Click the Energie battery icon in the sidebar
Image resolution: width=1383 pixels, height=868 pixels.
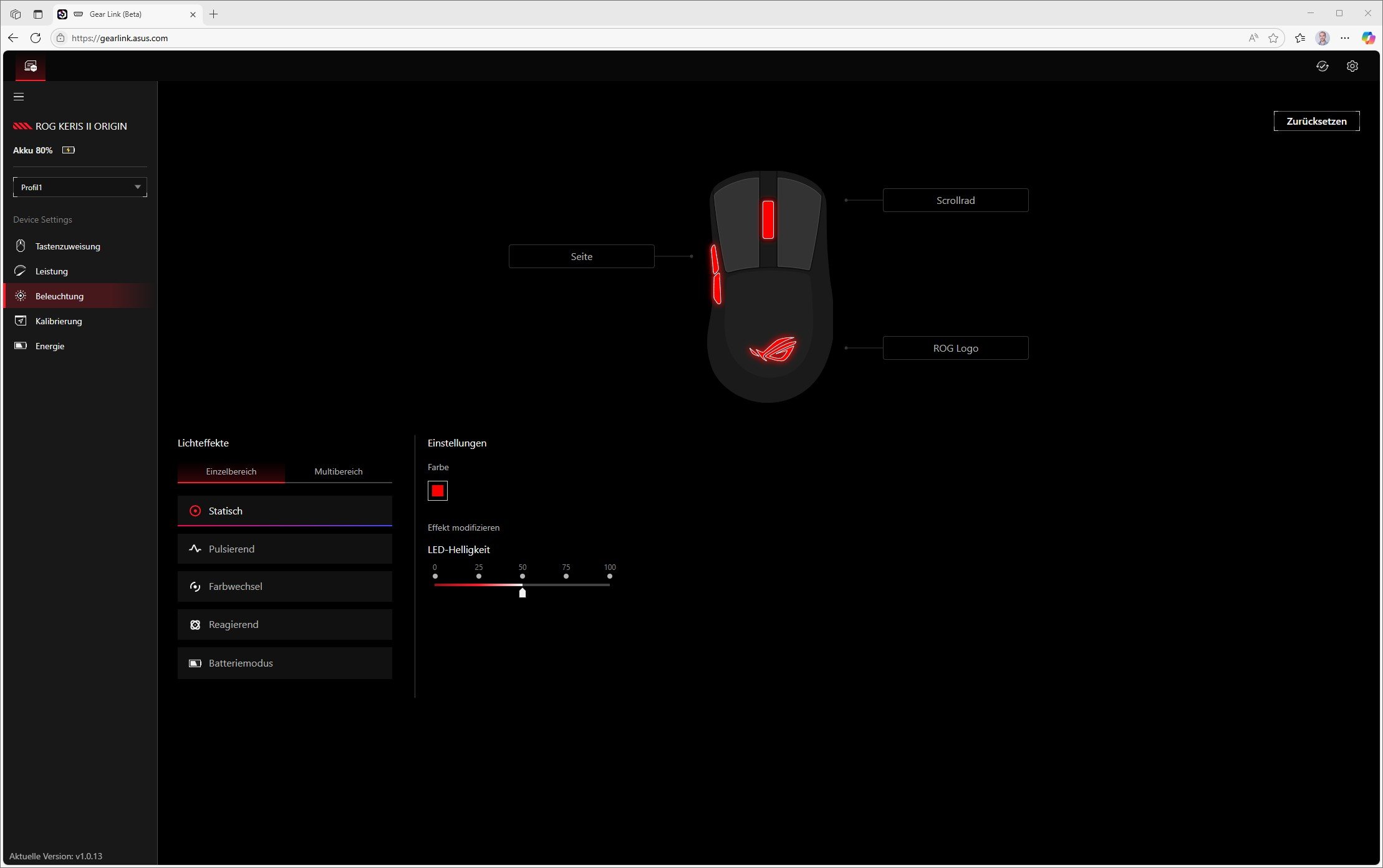(21, 346)
